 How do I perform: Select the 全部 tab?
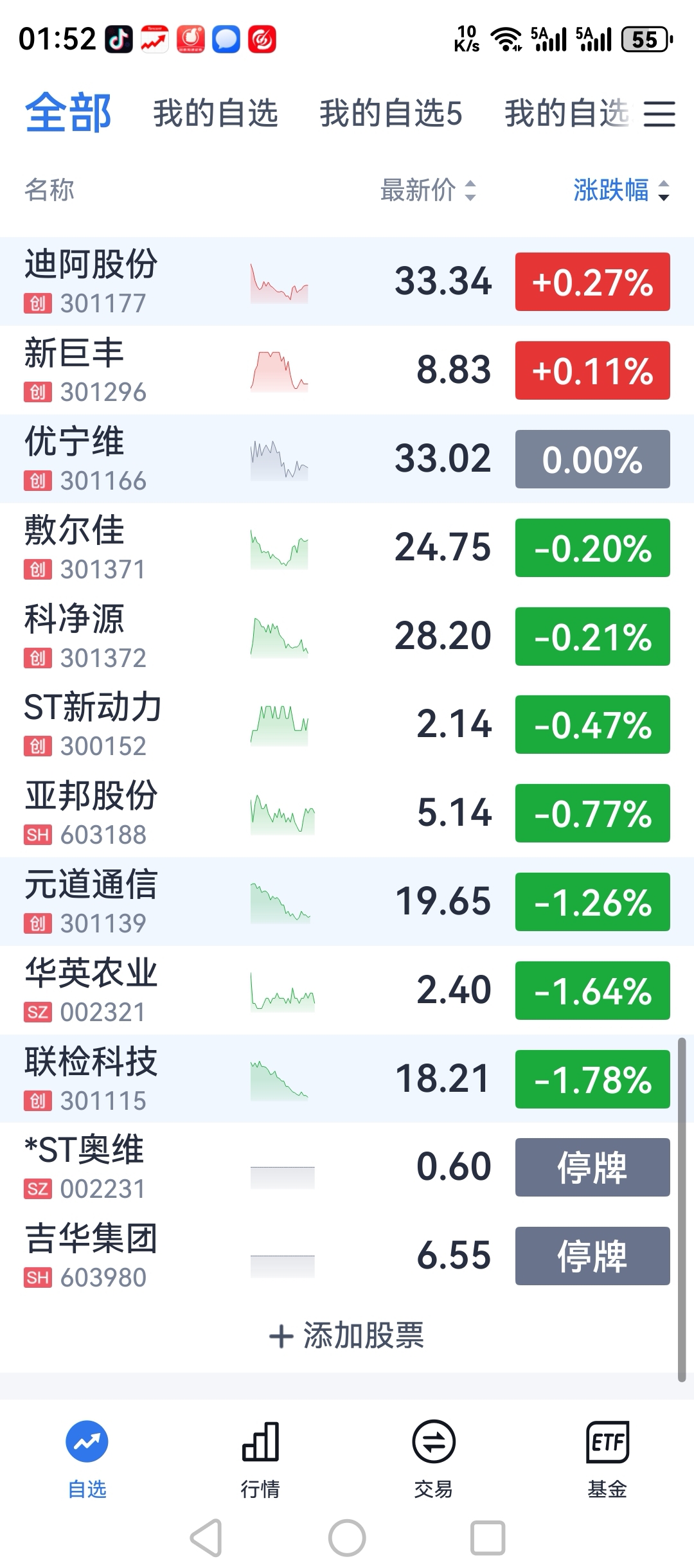(x=68, y=112)
